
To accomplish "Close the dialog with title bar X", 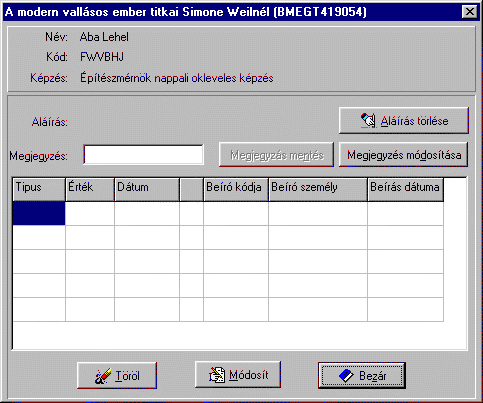I will 470,12.
